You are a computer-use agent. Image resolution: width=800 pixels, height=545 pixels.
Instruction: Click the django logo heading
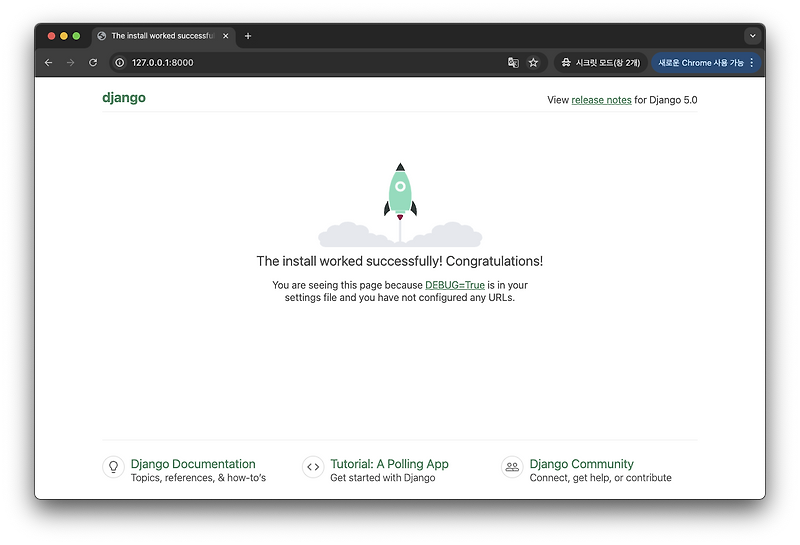point(124,97)
